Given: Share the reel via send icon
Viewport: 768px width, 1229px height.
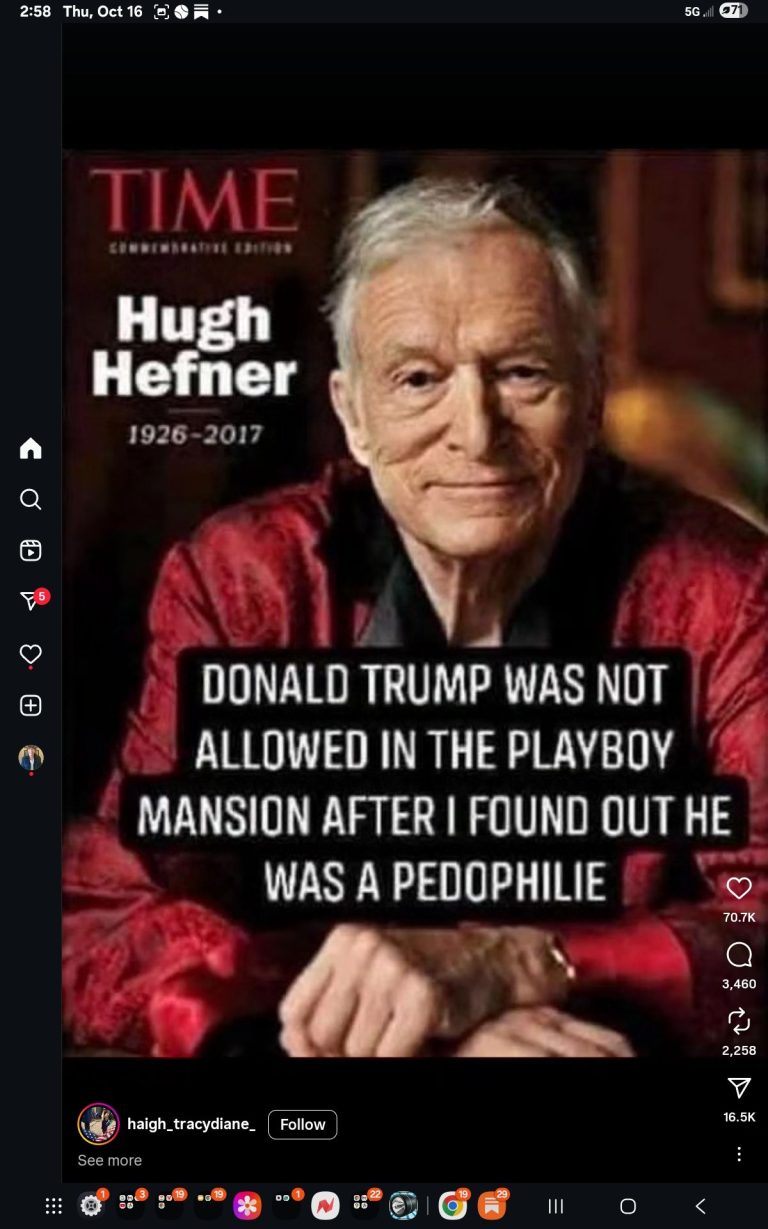Looking at the screenshot, I should [739, 1088].
